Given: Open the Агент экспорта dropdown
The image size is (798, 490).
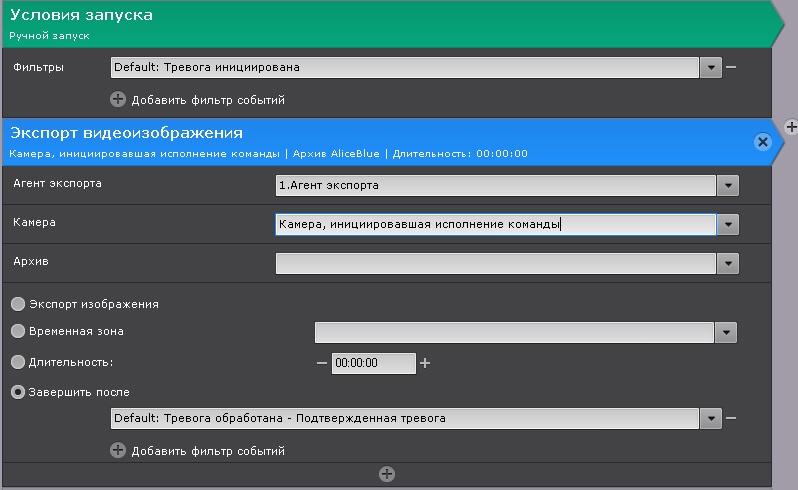Looking at the screenshot, I should click(x=728, y=185).
